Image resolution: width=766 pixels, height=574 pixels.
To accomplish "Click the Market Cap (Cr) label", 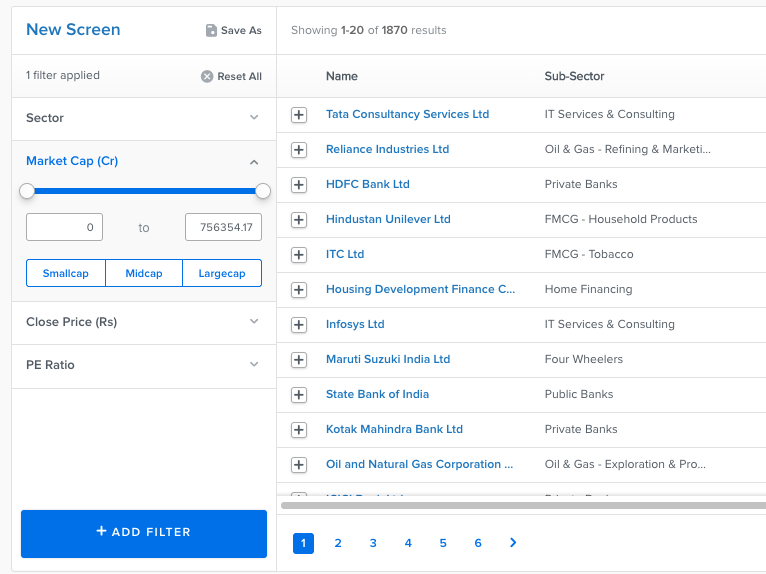I will pos(72,161).
